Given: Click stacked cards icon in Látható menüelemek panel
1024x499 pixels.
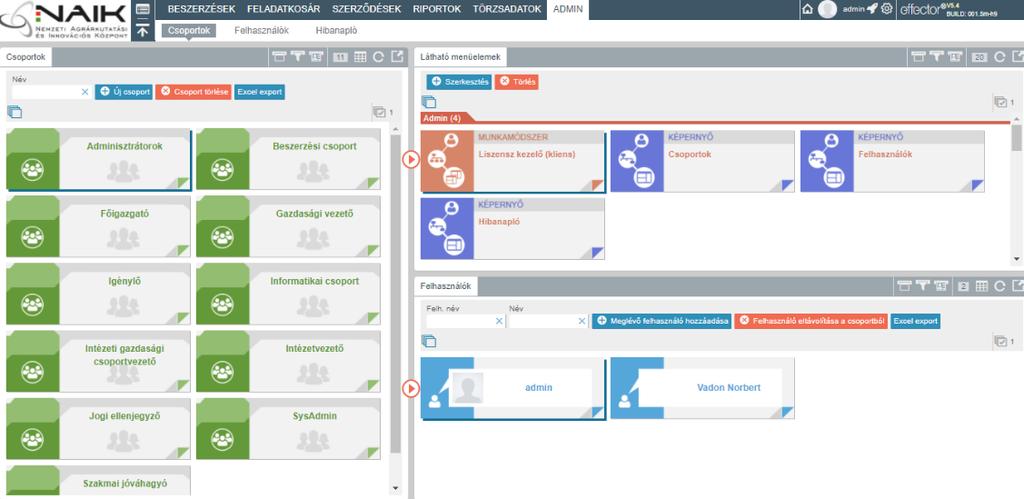Looking at the screenshot, I should coord(428,102).
